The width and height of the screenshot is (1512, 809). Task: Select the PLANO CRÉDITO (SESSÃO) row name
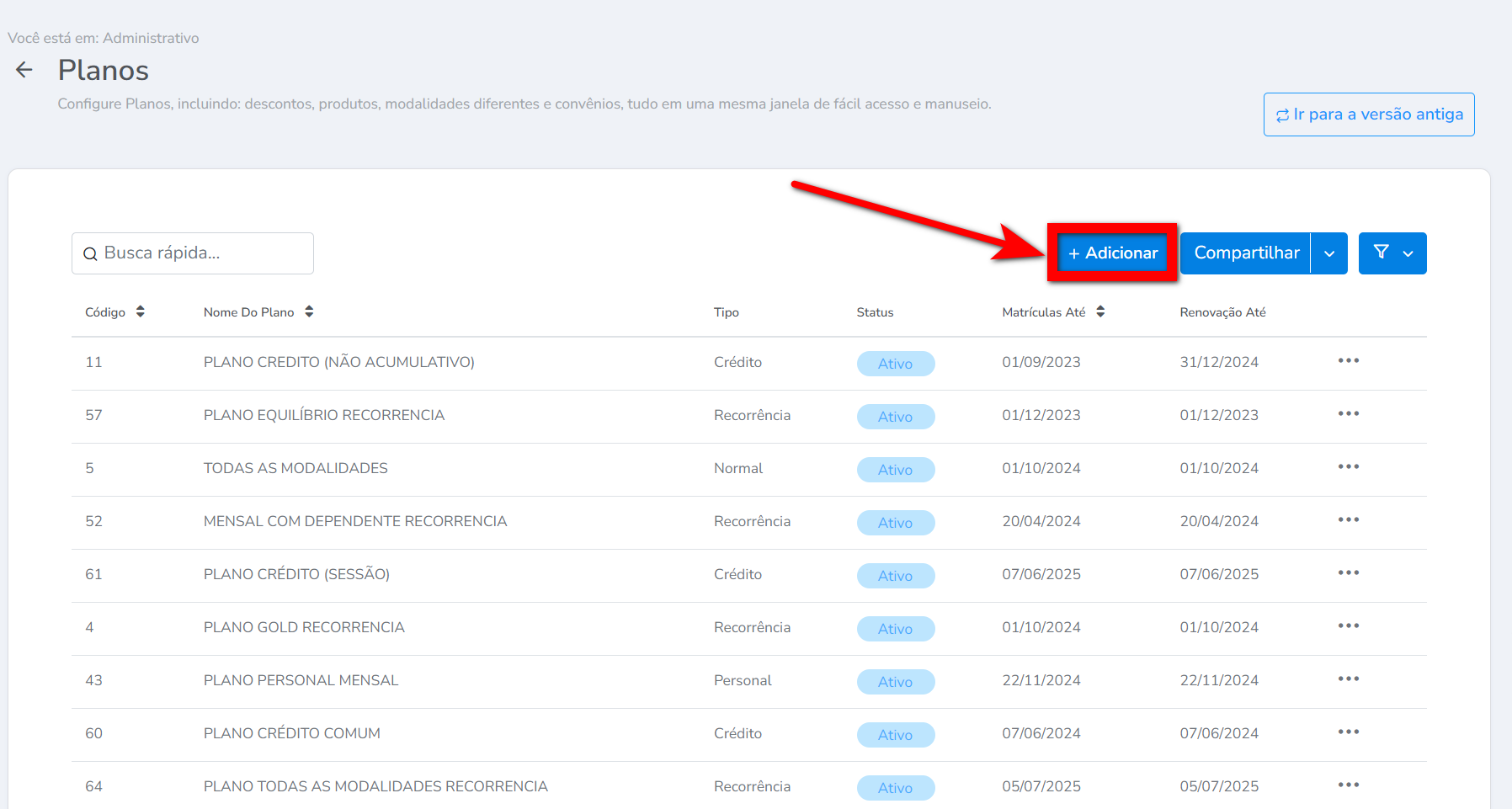tap(296, 574)
